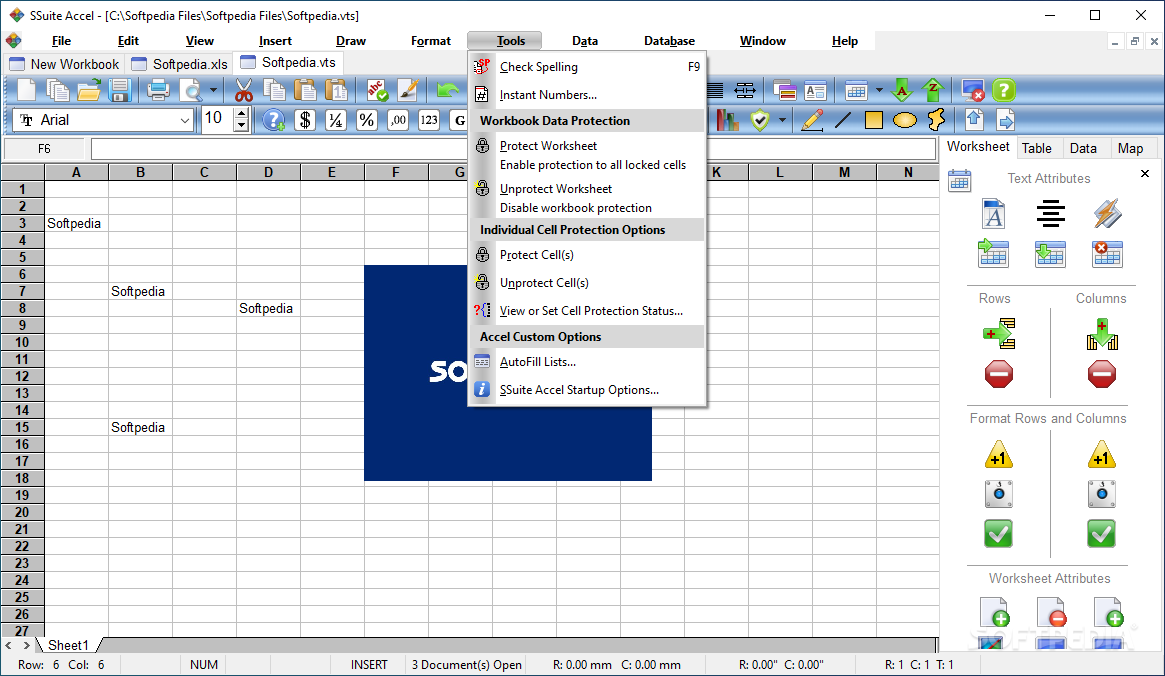Open the Data menu
The width and height of the screenshot is (1165, 676).
tap(585, 41)
